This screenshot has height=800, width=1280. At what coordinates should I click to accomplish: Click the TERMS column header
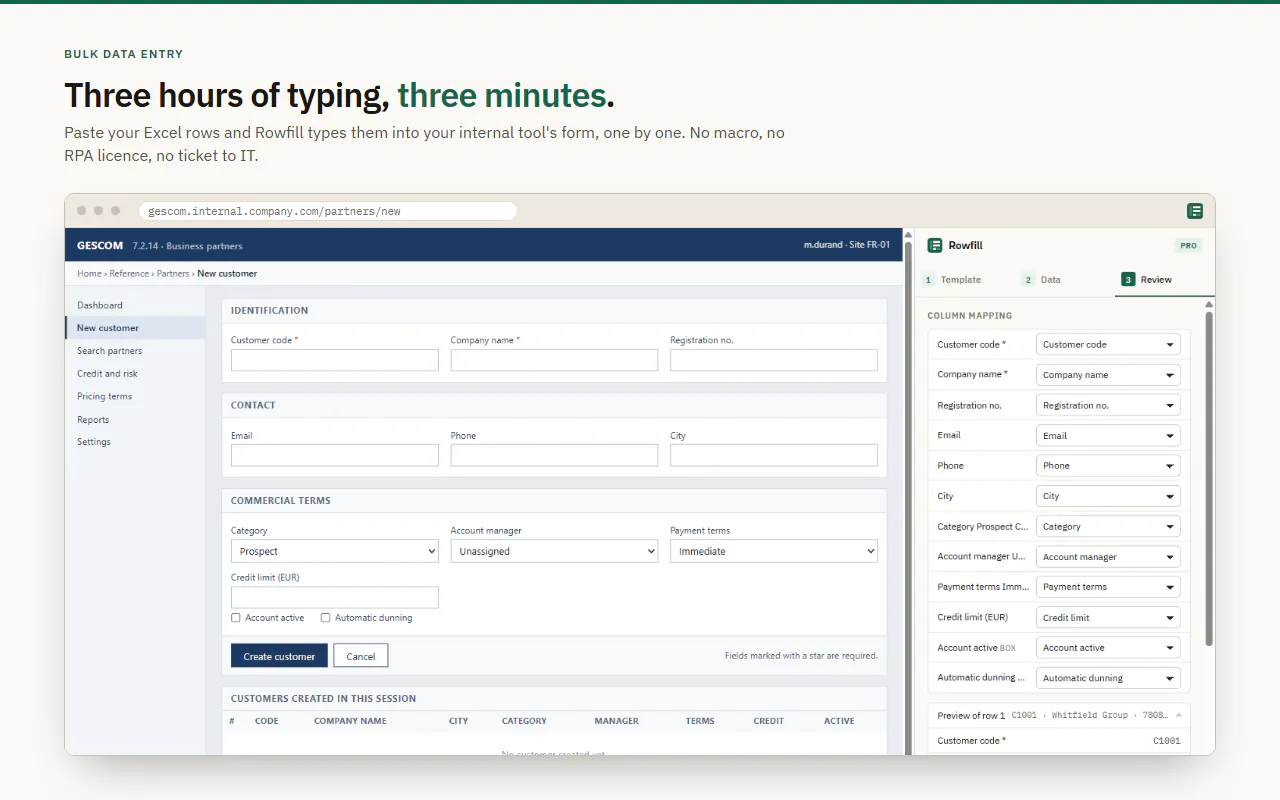point(700,721)
